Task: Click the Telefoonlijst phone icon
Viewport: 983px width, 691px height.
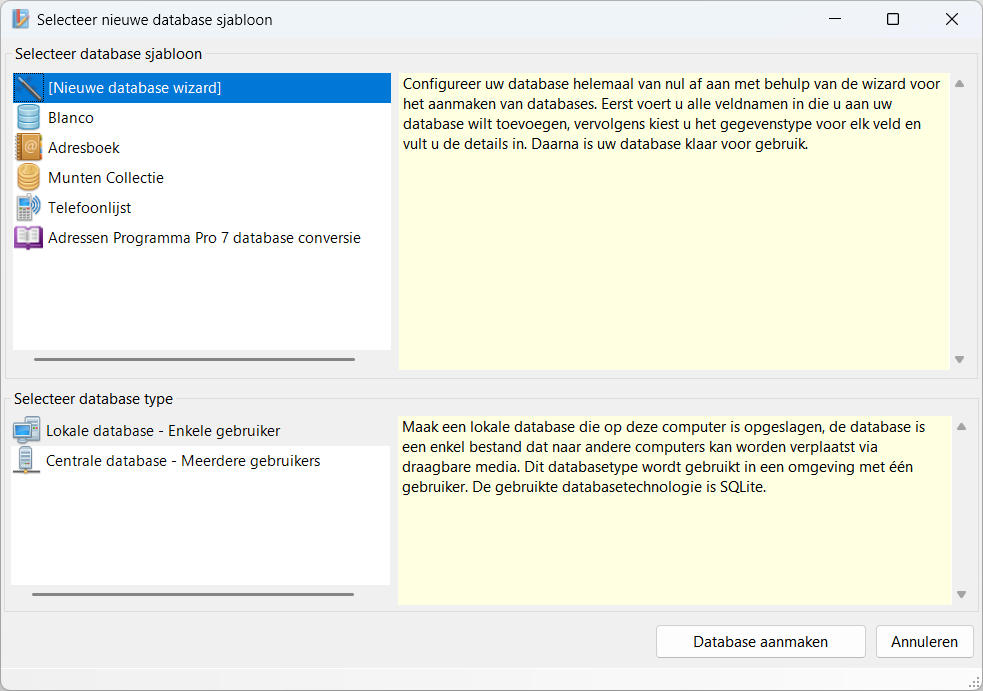Action: [29, 208]
